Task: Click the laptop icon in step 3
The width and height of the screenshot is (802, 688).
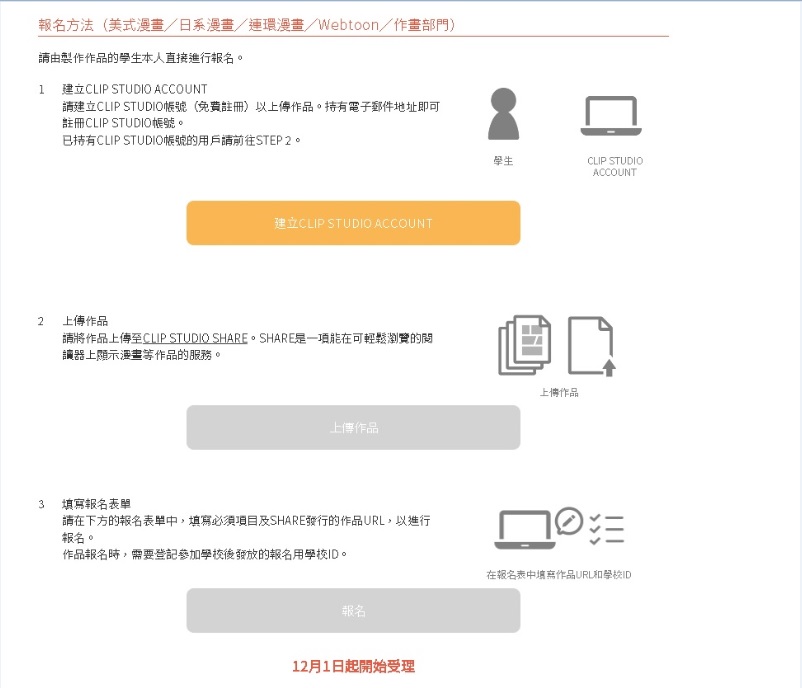Action: point(524,529)
